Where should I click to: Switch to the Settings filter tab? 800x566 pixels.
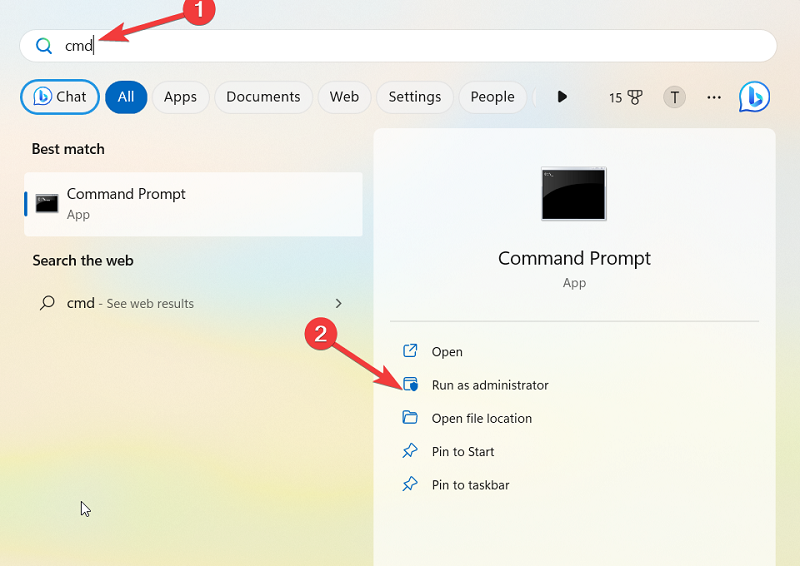[x=414, y=97]
